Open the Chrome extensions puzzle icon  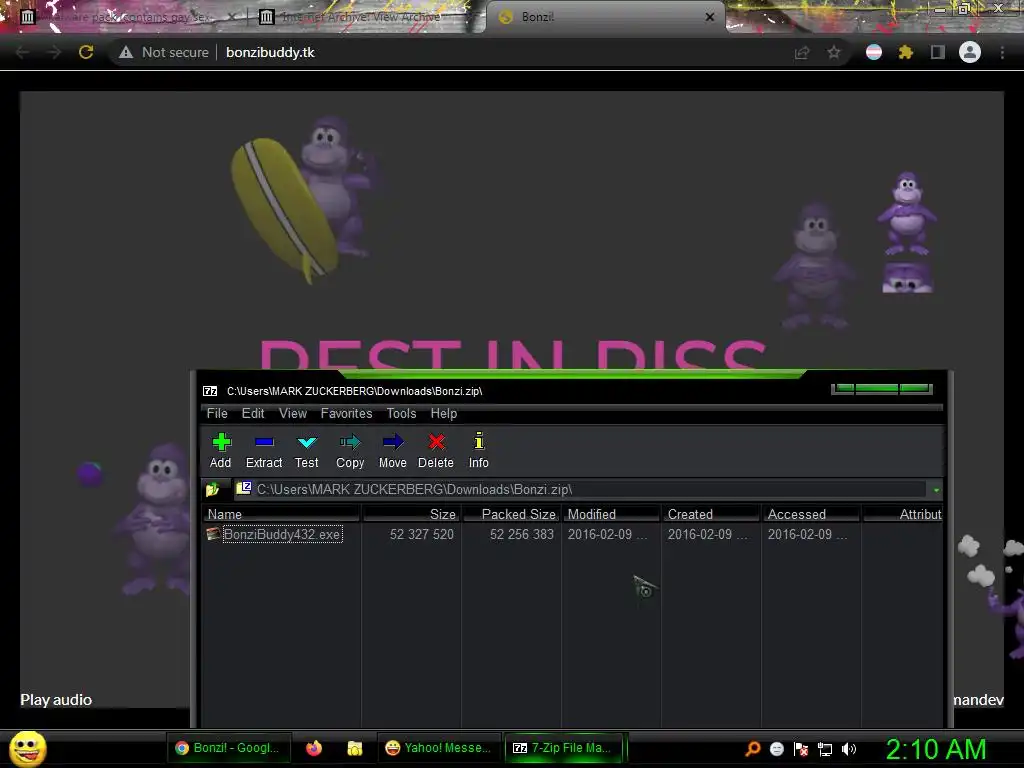tap(905, 52)
